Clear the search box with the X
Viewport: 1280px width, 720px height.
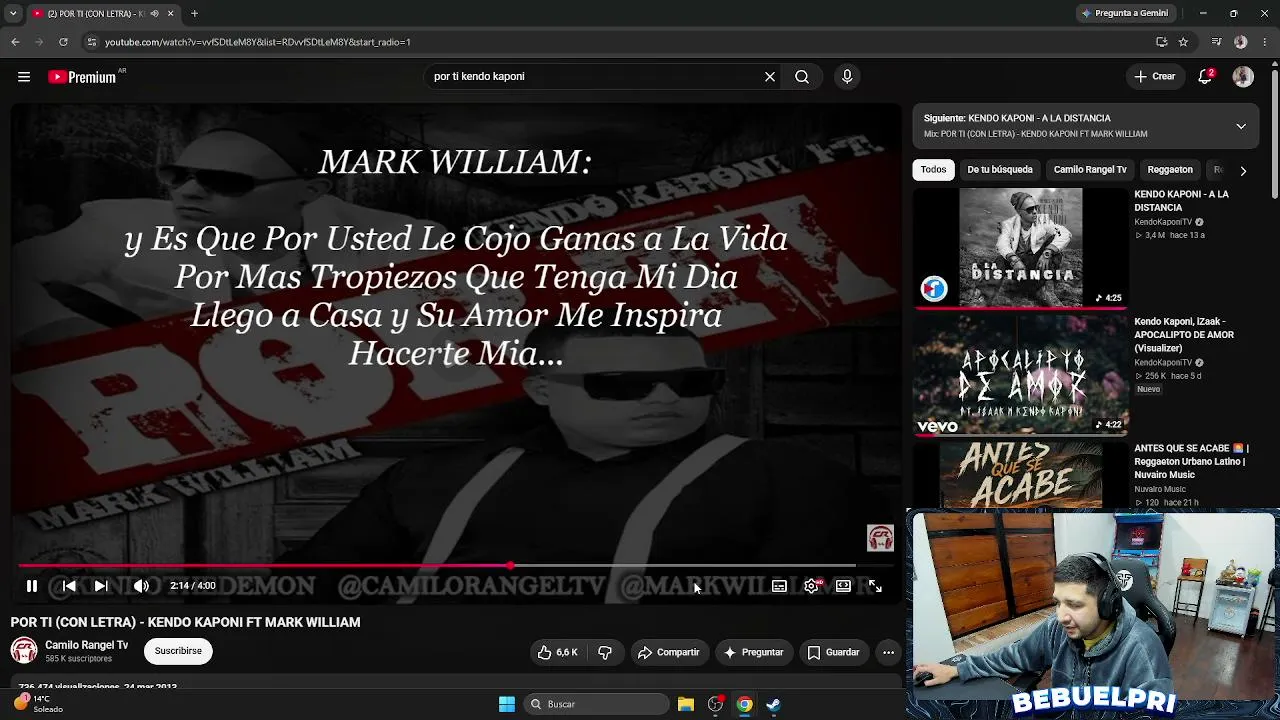(770, 76)
